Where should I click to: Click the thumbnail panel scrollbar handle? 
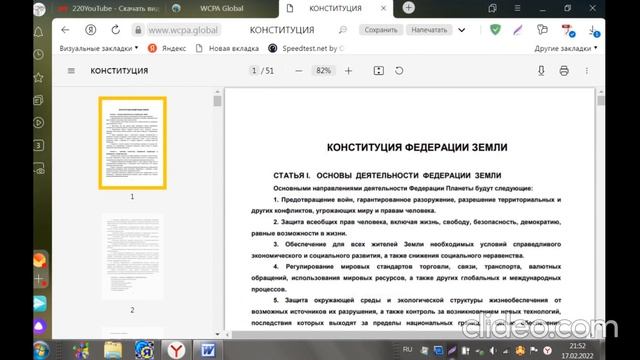(217, 101)
